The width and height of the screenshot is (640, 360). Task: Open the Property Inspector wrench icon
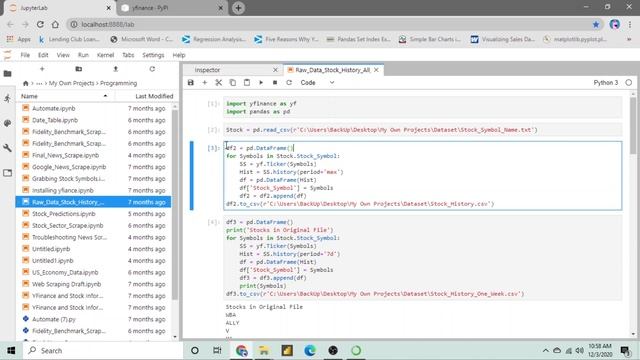coord(7,148)
